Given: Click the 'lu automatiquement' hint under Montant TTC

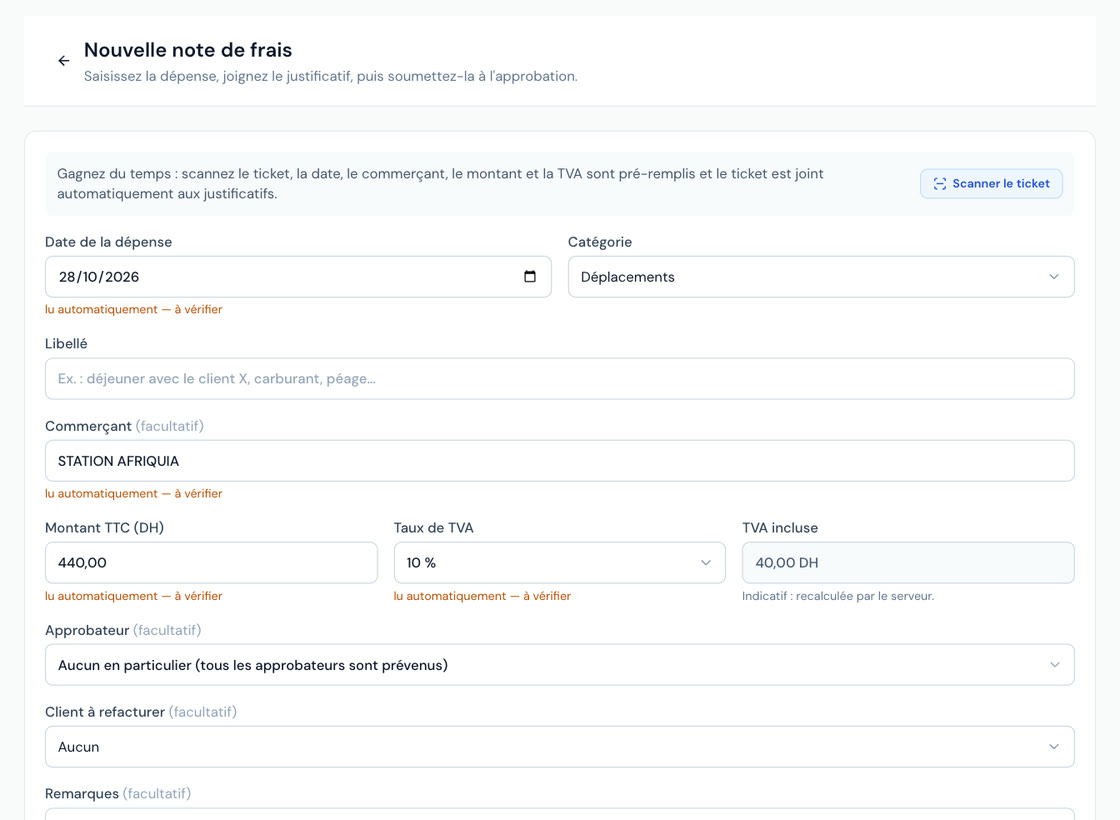Looking at the screenshot, I should point(134,596).
